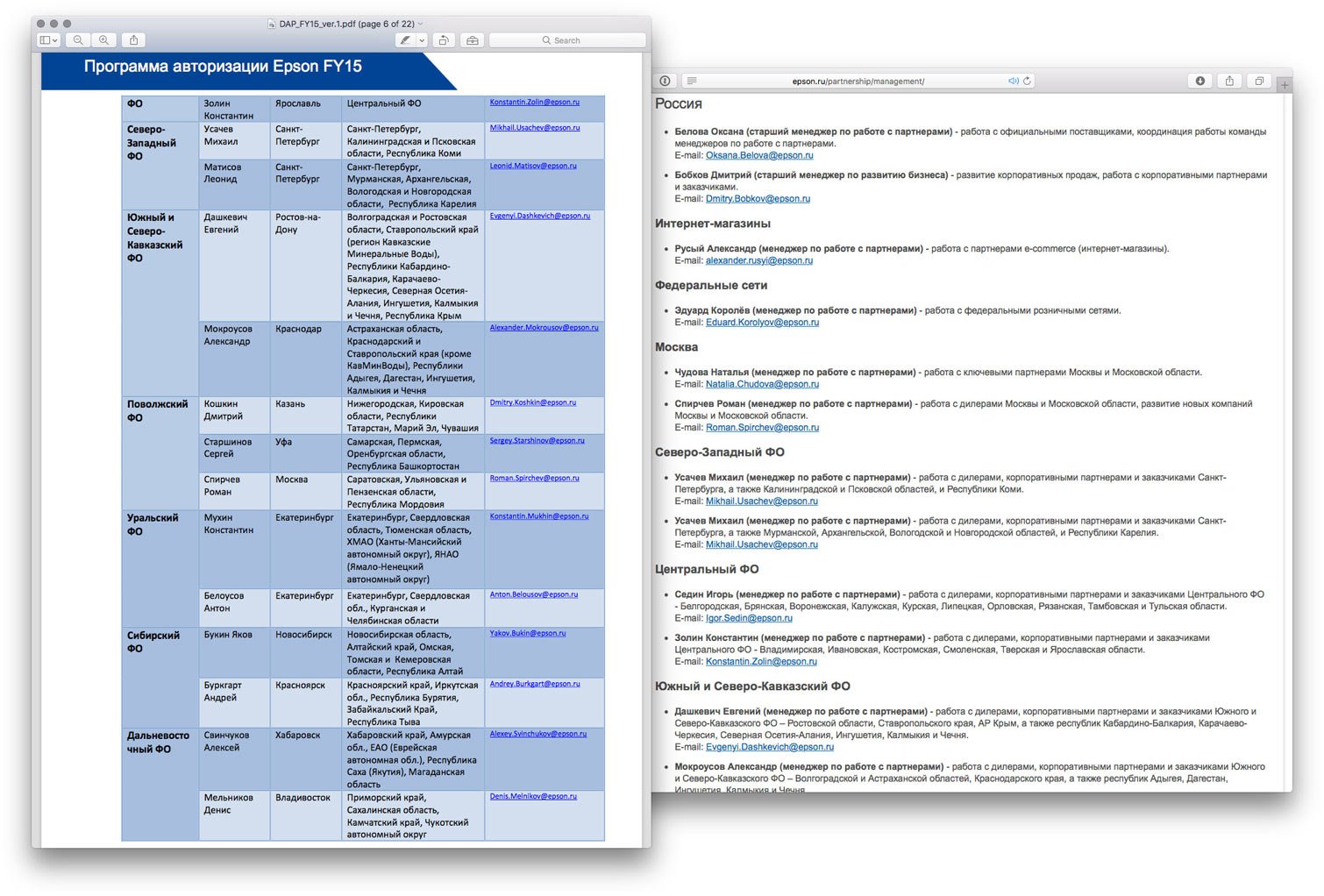The height and width of the screenshot is (896, 1324).
Task: Open the Konstantin.Mukhin@epson.ru link in PDF
Action: point(538,516)
